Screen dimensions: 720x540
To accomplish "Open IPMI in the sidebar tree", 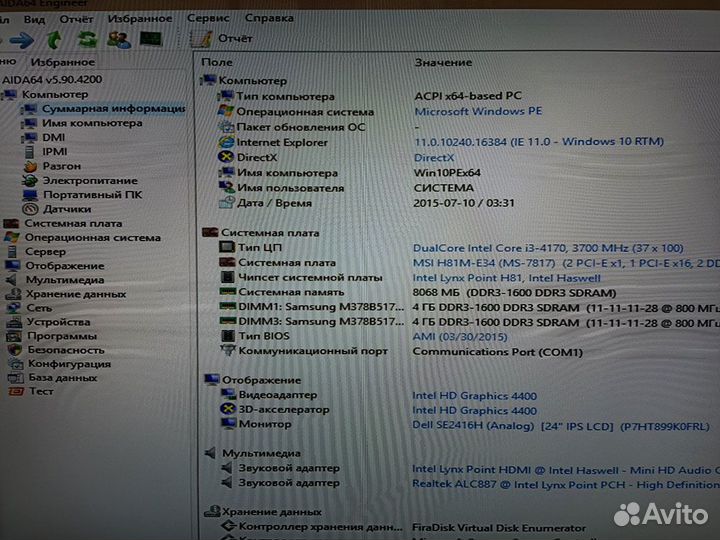I will (x=55, y=152).
